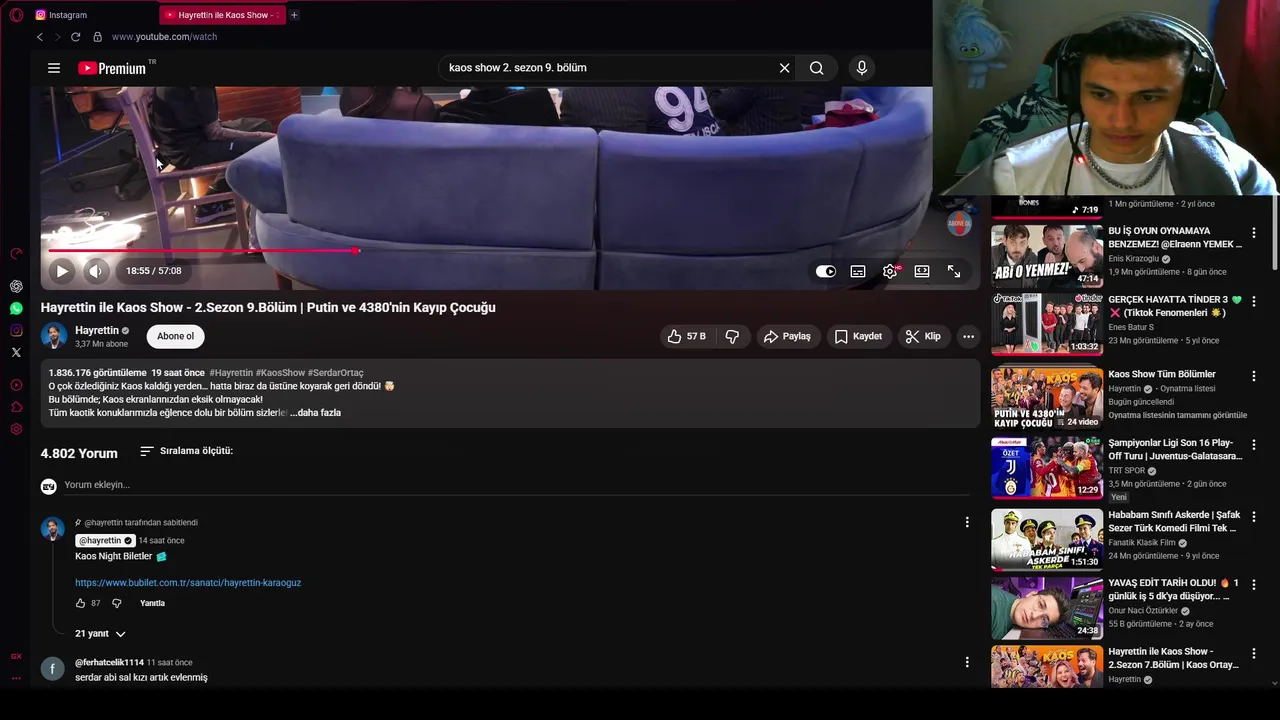Reload the current page
Image resolution: width=1280 pixels, height=720 pixels.
[75, 37]
